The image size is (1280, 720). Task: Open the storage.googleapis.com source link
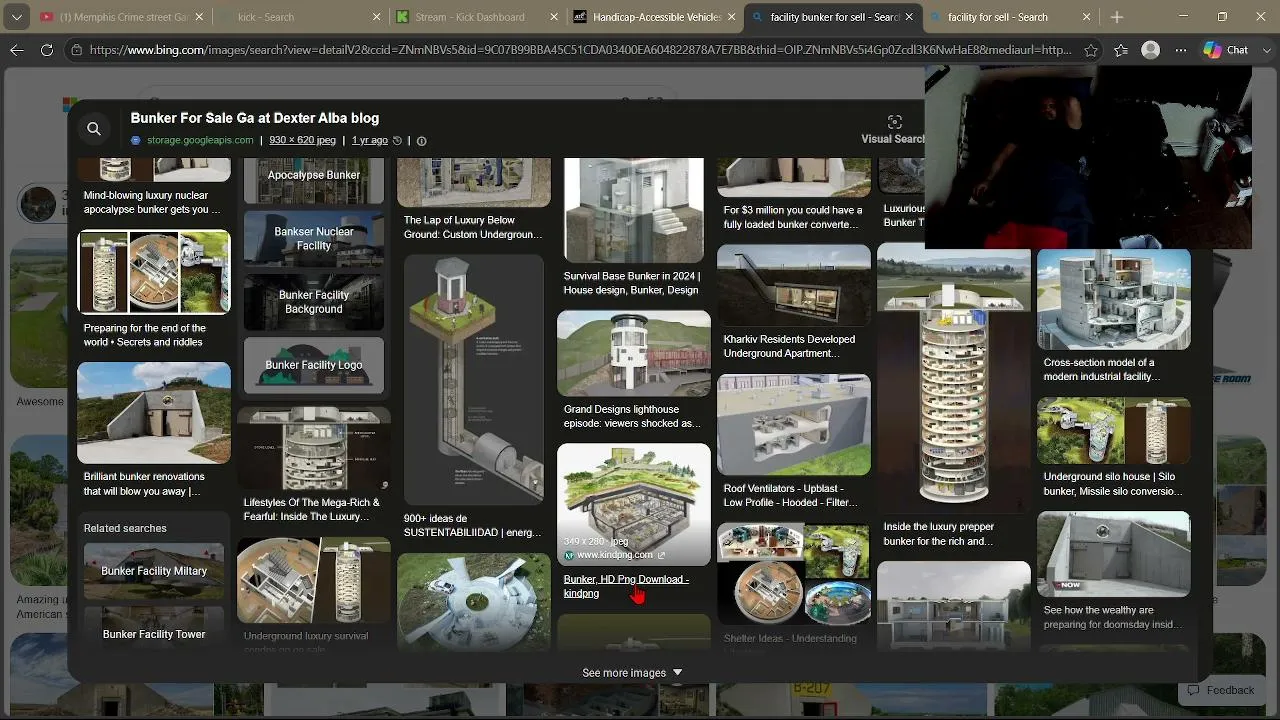[x=200, y=140]
